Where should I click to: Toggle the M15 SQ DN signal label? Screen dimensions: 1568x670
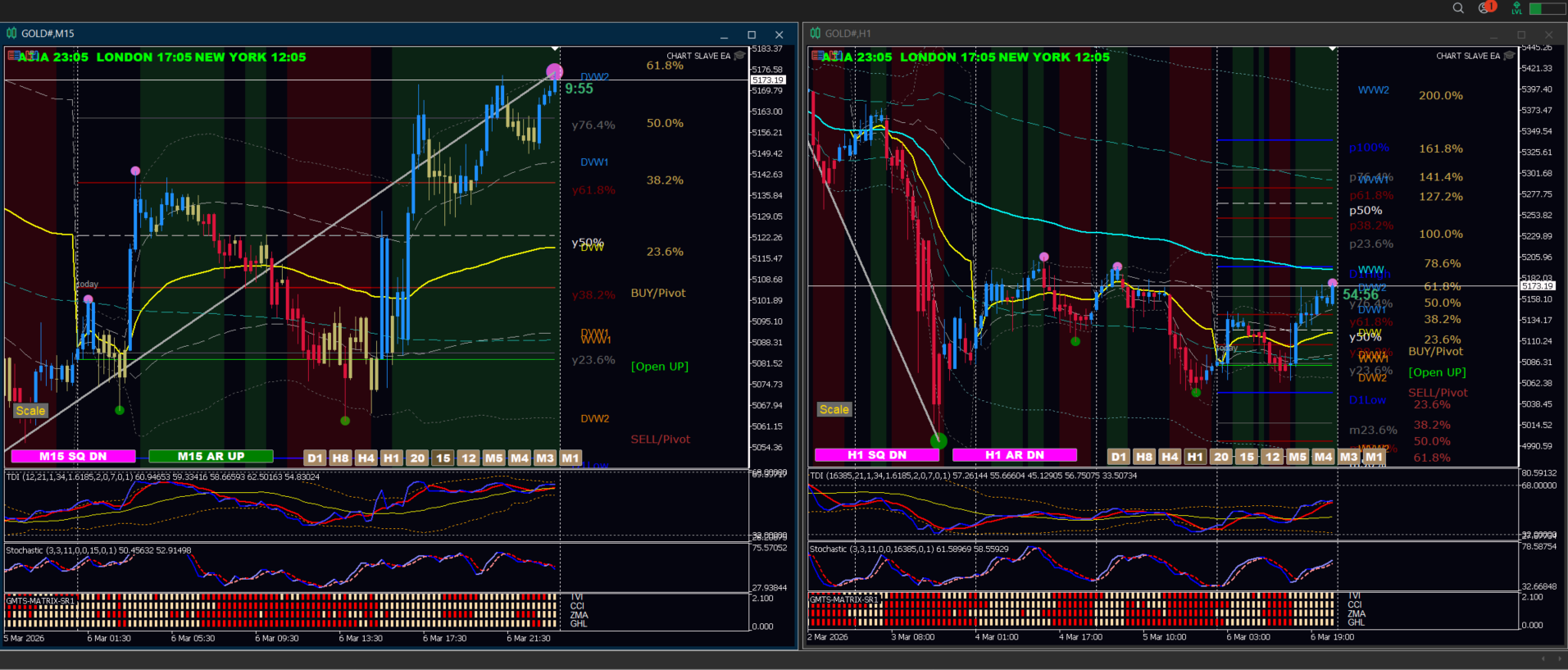point(73,457)
